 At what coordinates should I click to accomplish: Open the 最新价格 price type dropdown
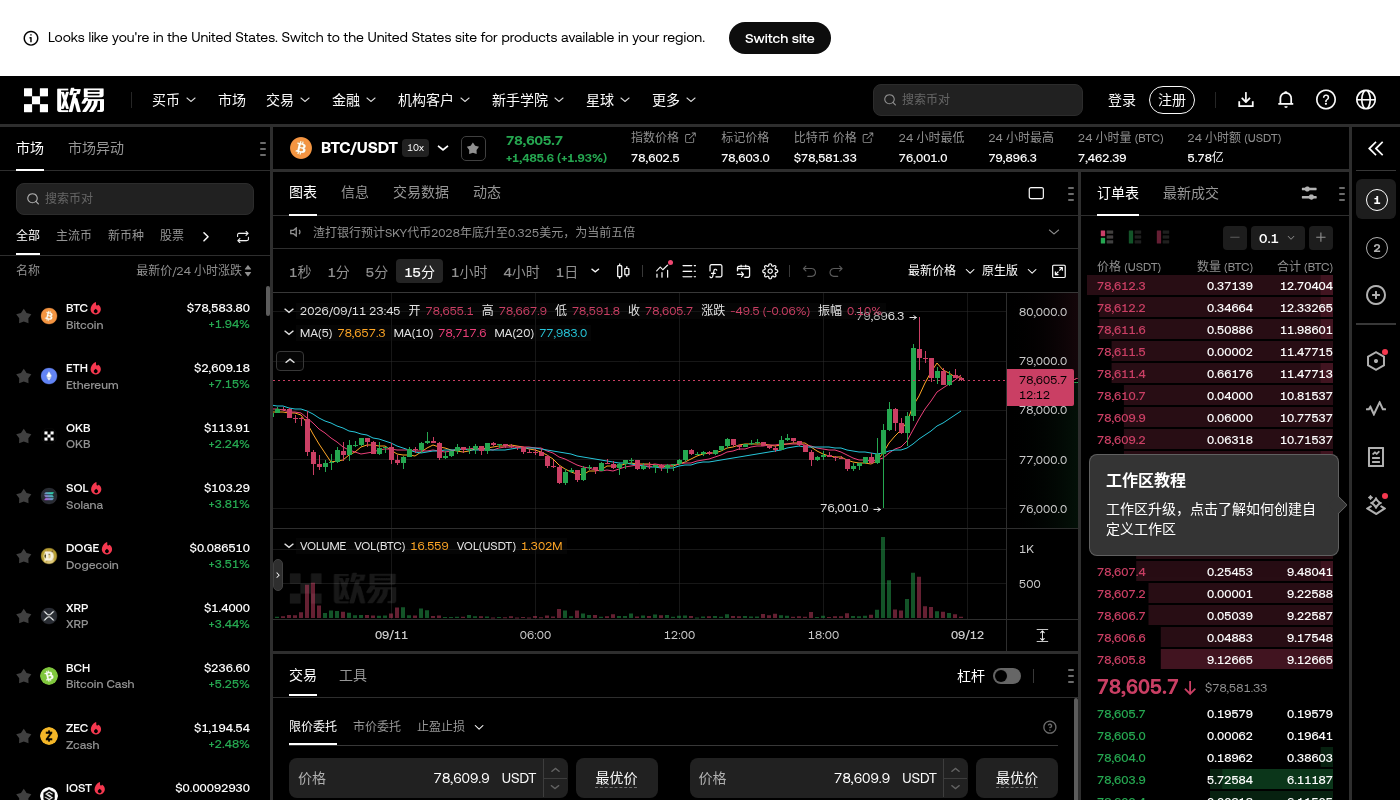pos(939,270)
